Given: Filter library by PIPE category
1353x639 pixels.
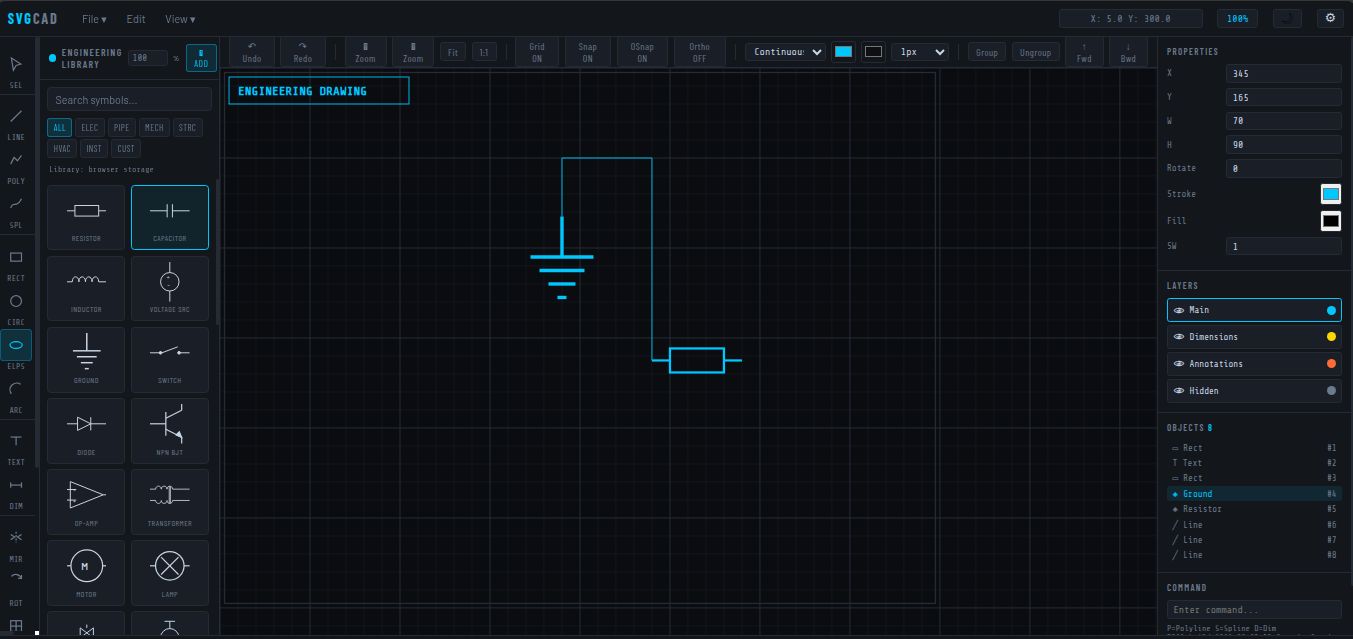Looking at the screenshot, I should coord(122,128).
